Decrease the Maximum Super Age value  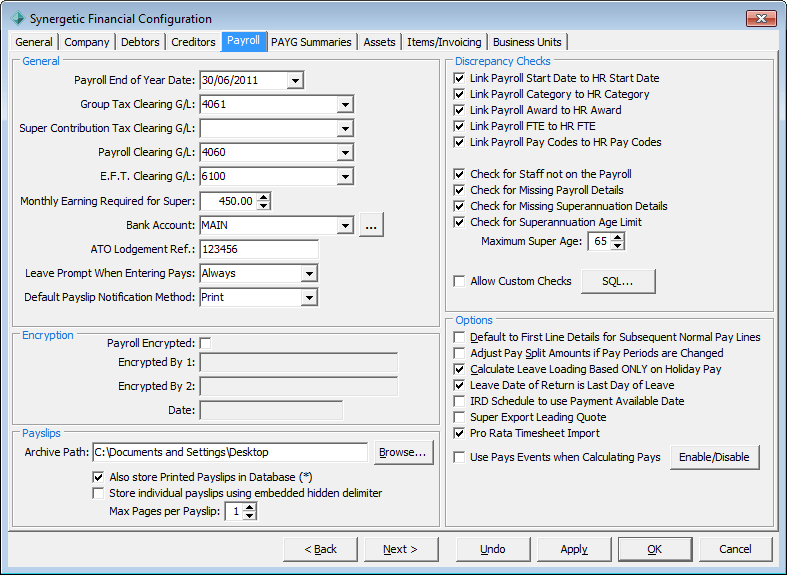point(618,245)
